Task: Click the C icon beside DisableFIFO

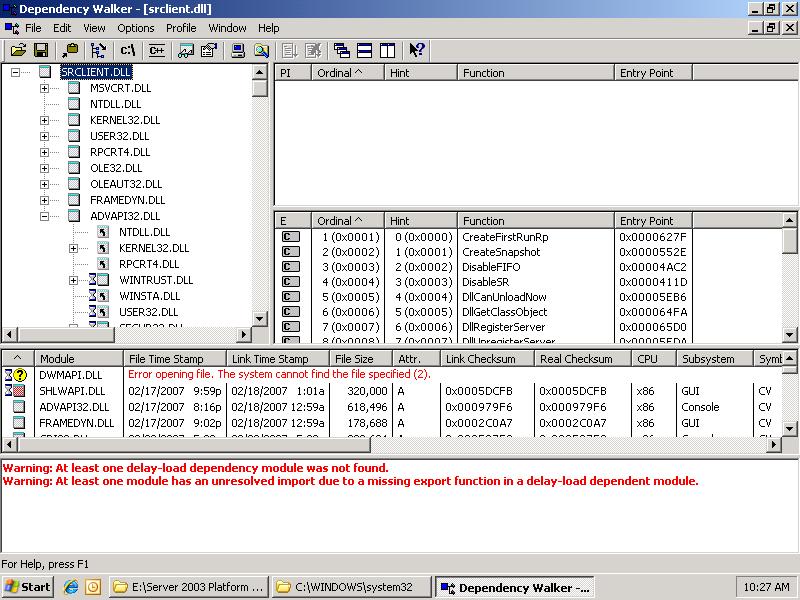Action: click(x=291, y=267)
